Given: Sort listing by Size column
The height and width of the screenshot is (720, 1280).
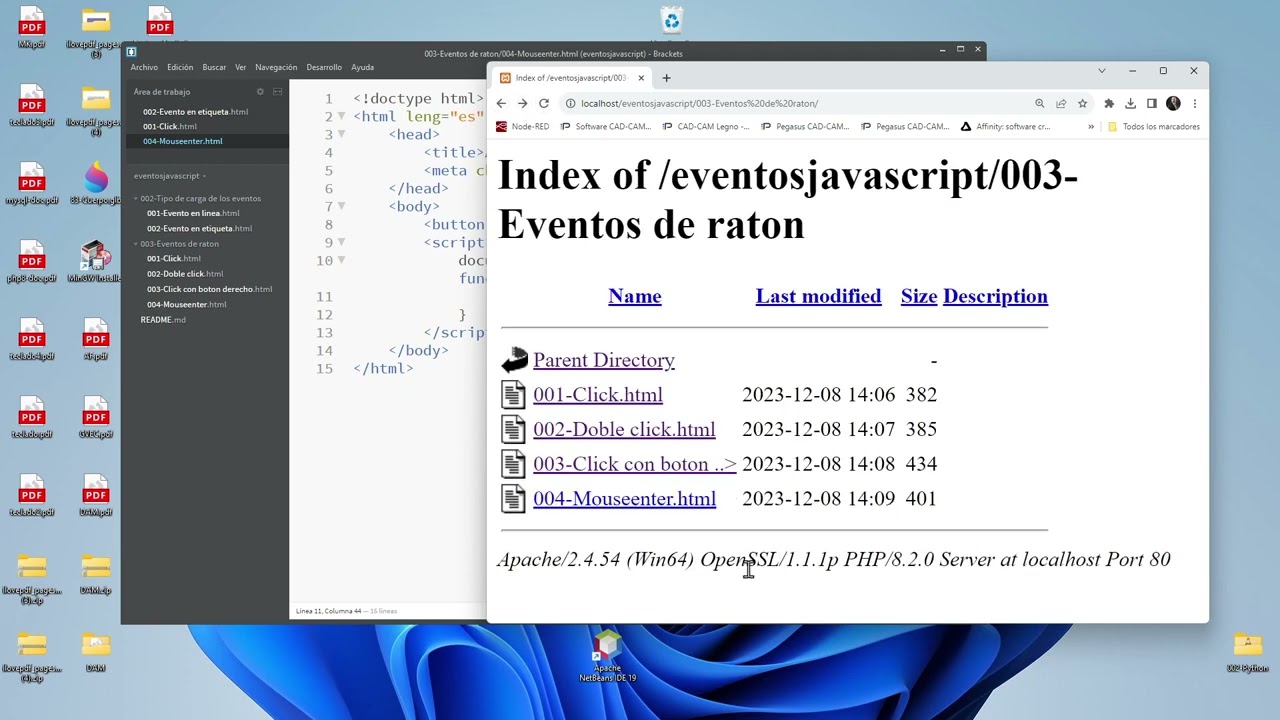Looking at the screenshot, I should (919, 296).
